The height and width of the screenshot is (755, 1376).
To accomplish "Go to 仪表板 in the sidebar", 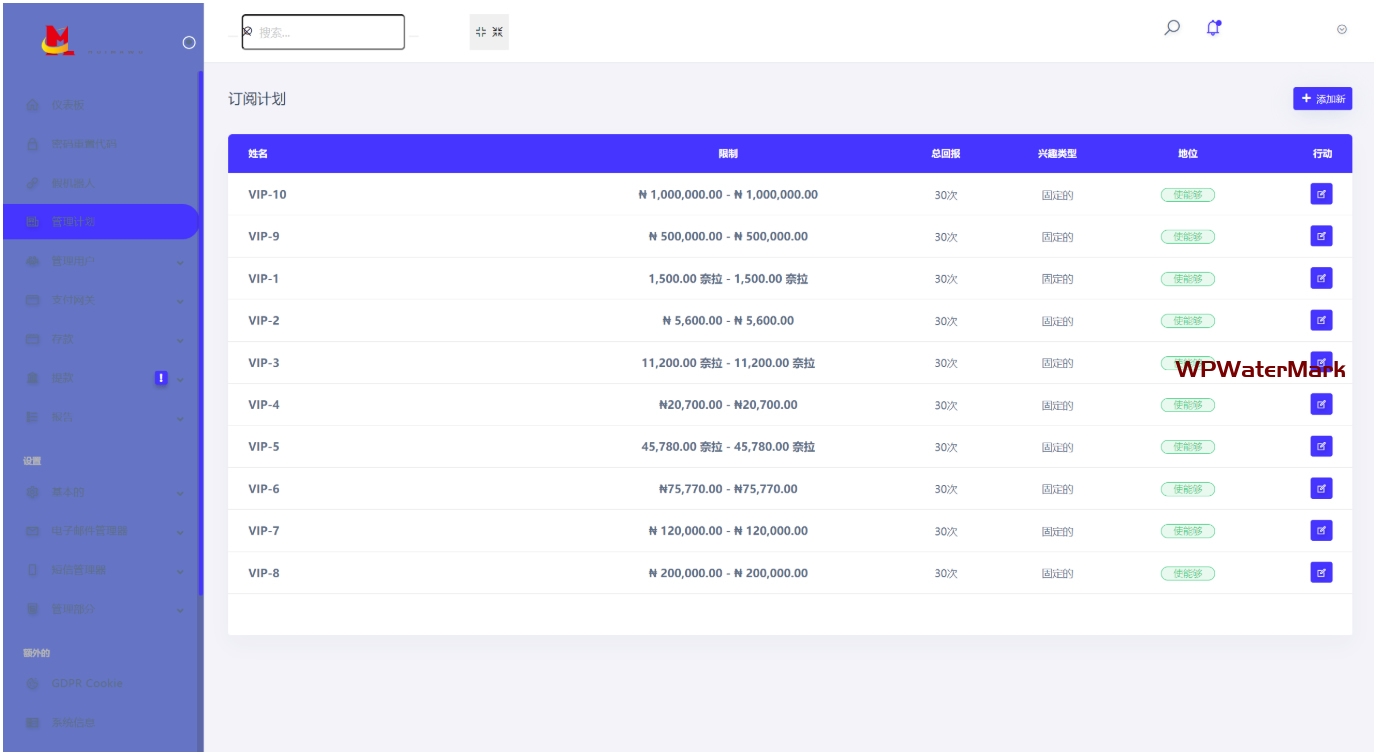I will [70, 105].
